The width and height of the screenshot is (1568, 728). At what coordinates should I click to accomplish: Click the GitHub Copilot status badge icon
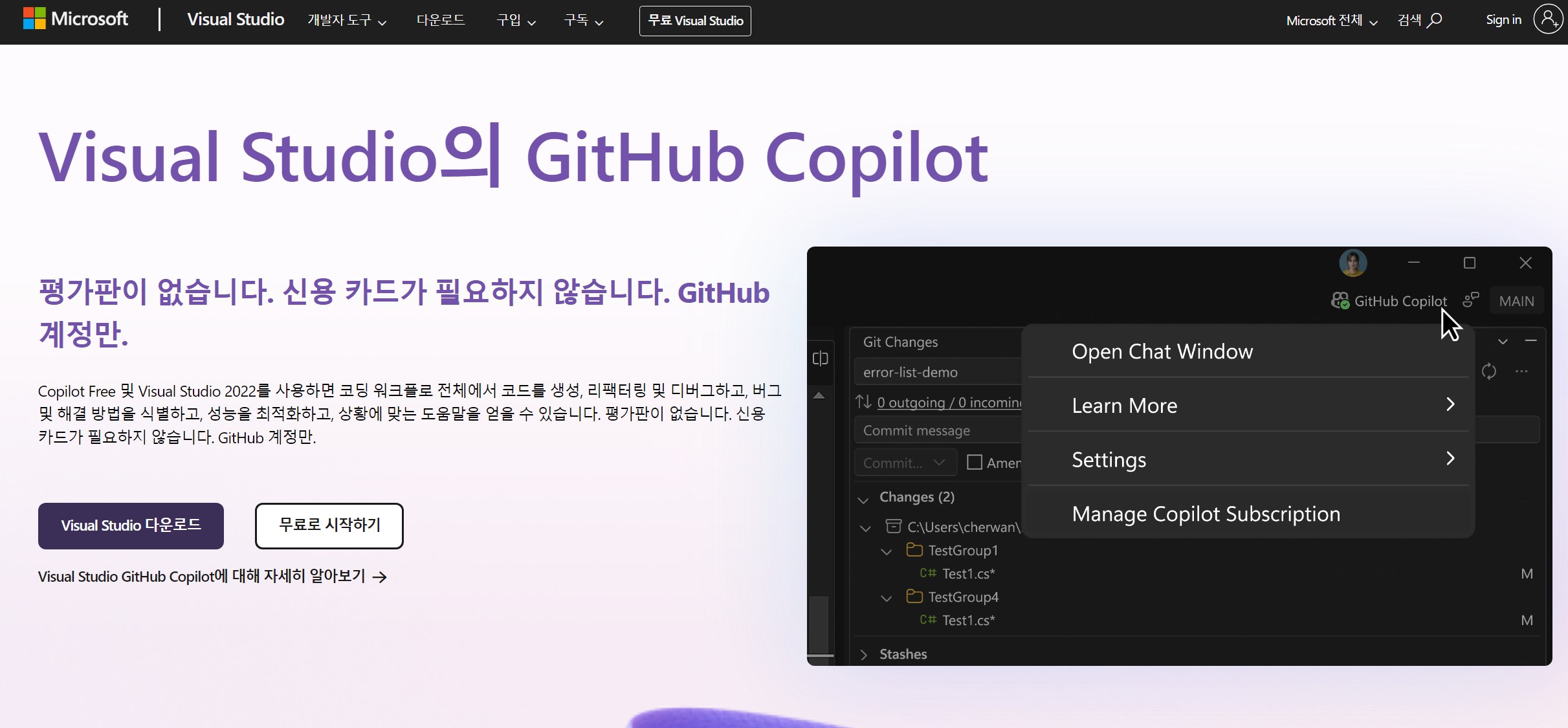coord(1340,301)
